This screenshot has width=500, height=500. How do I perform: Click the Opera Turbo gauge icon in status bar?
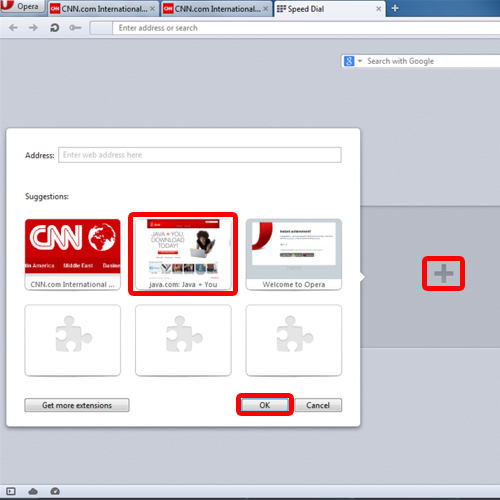55,491
